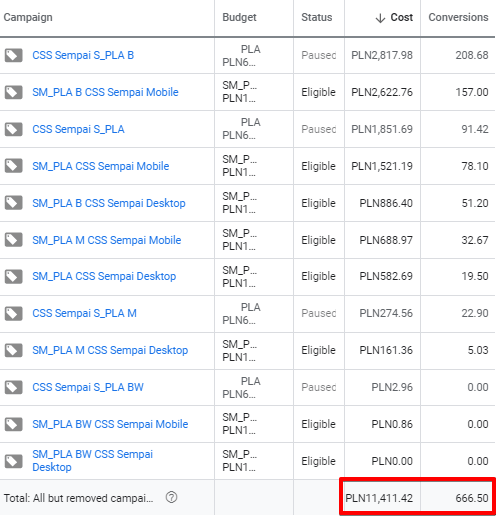The width and height of the screenshot is (501, 519).
Task: Click tag icon beside SM_PLA BW CSS Sempai Mobile
Action: pyautogui.click(x=14, y=424)
